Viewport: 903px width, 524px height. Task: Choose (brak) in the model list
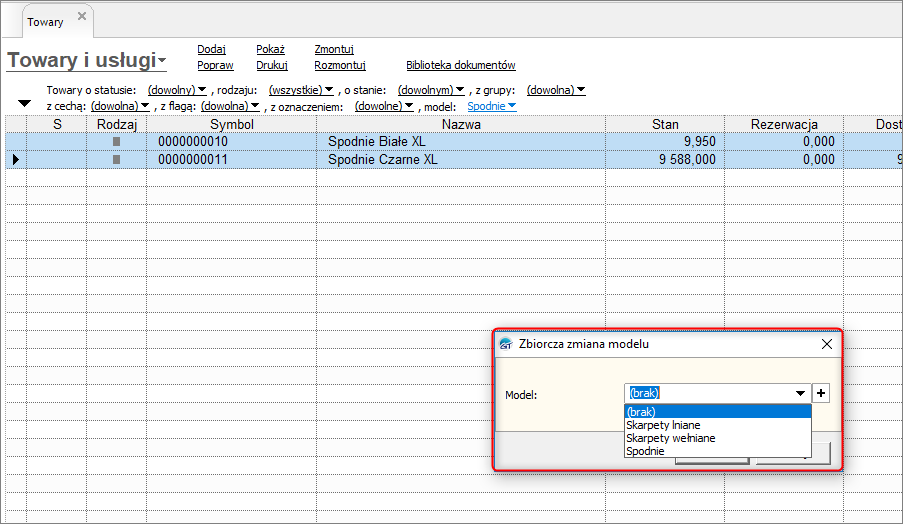[718, 412]
